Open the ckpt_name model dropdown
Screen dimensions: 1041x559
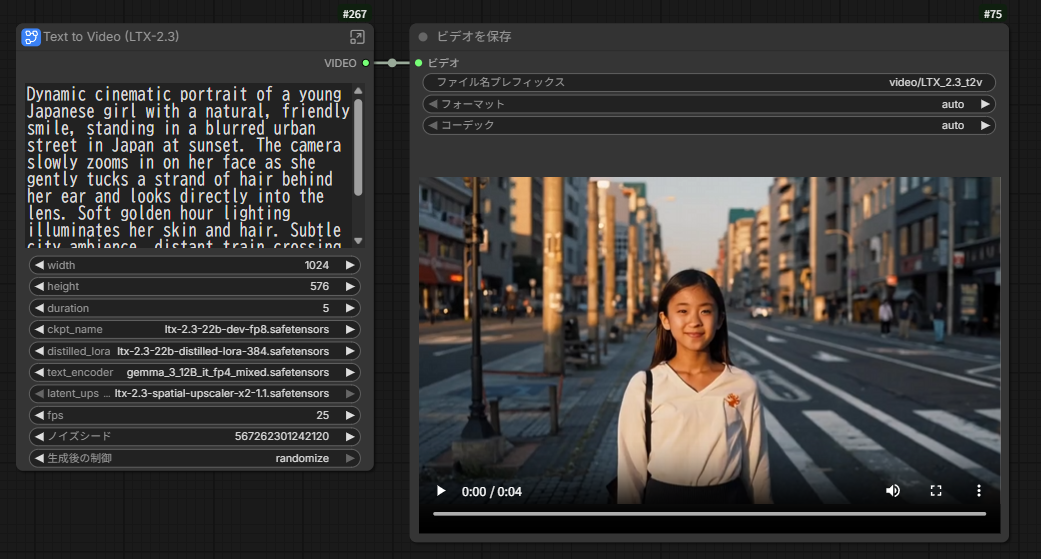195,329
